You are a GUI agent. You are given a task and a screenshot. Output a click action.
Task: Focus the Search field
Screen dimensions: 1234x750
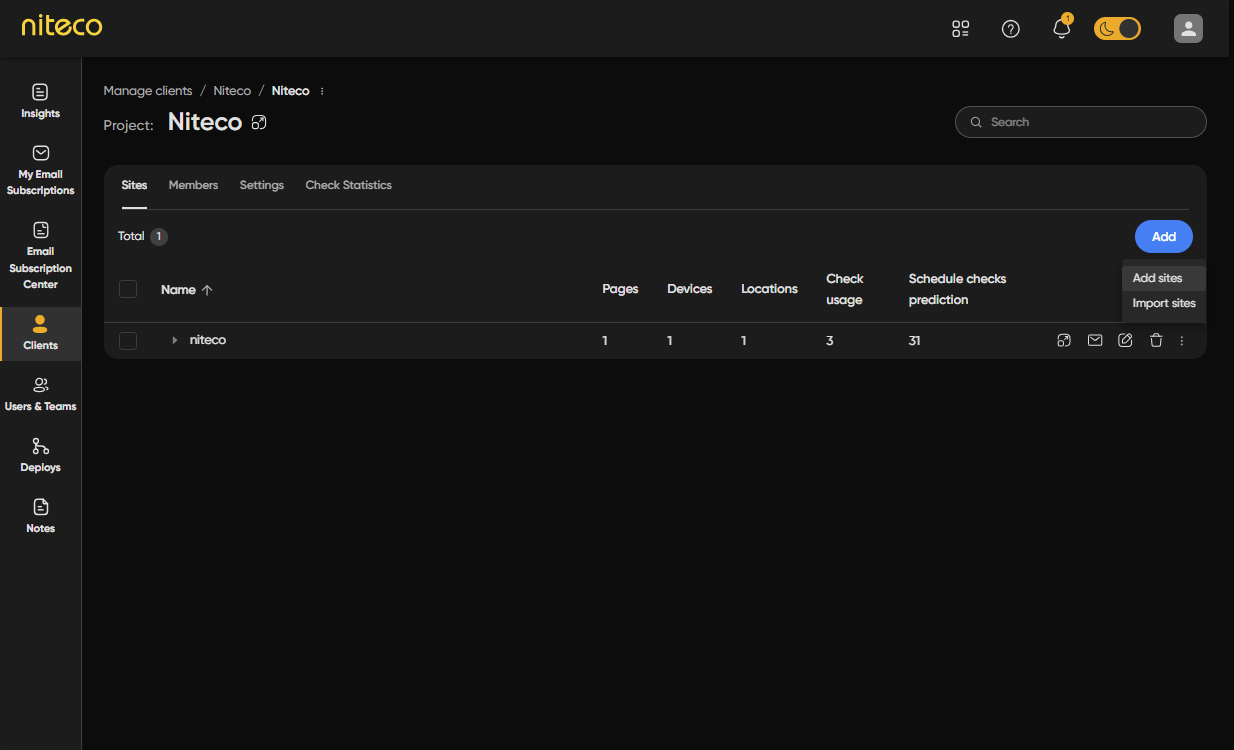pos(1081,122)
